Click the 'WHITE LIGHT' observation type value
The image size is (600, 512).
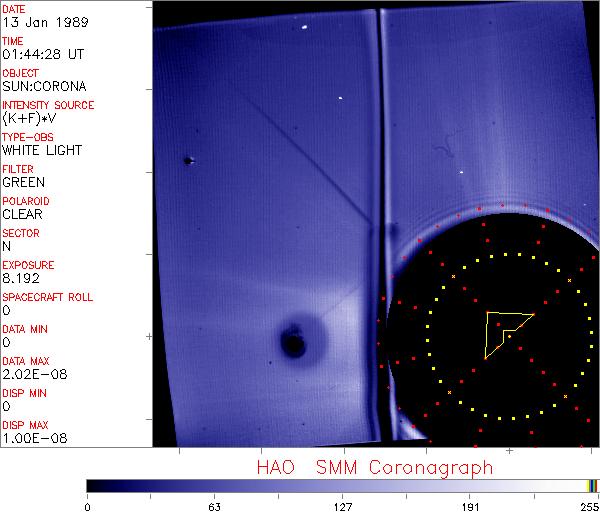tap(42, 151)
